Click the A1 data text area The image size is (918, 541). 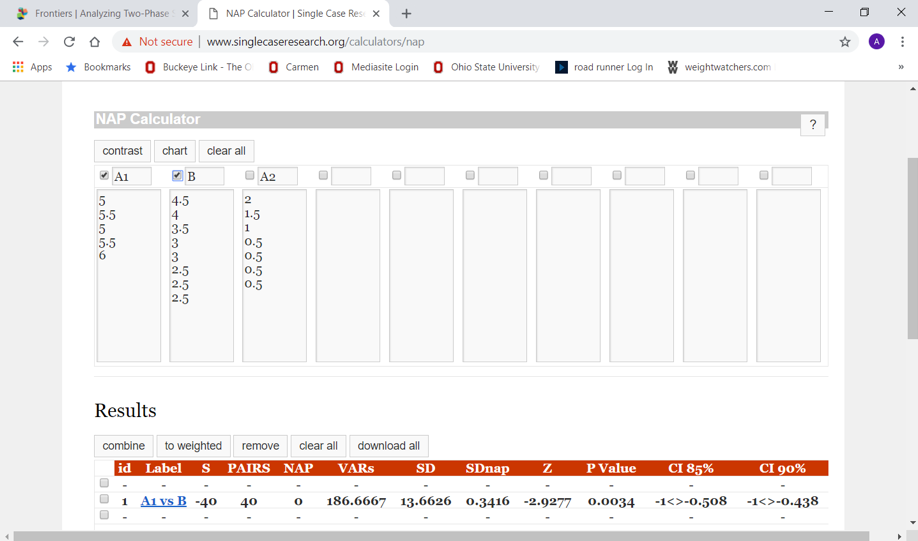pyautogui.click(x=129, y=275)
